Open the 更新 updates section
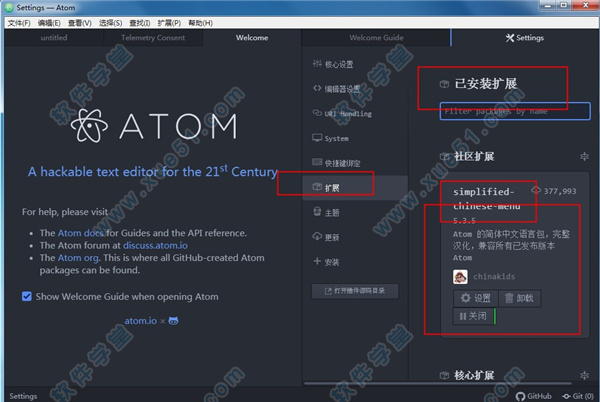This screenshot has height=402, width=600. 326,237
